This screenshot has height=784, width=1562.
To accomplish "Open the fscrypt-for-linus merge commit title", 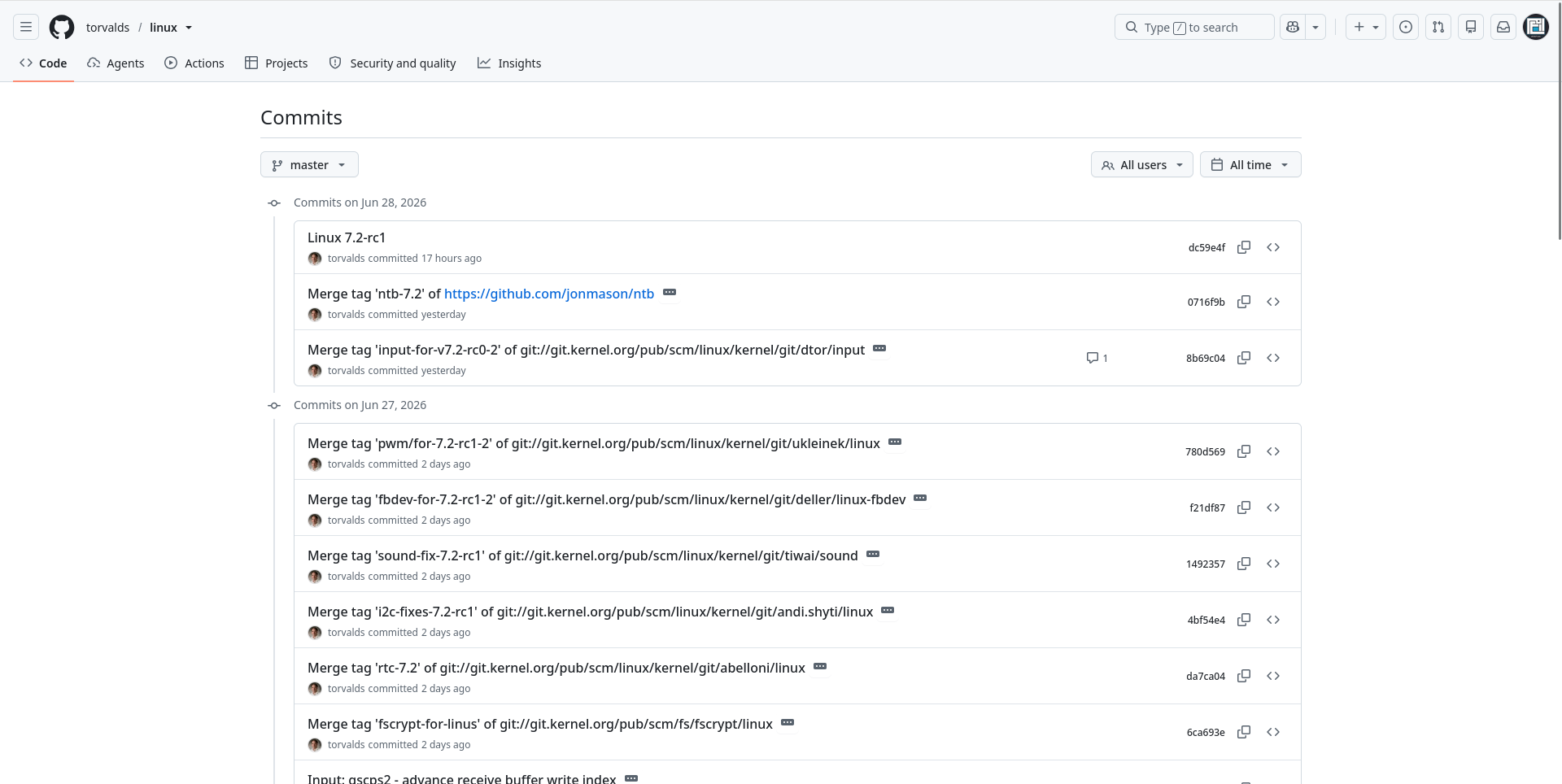I will coord(540,724).
